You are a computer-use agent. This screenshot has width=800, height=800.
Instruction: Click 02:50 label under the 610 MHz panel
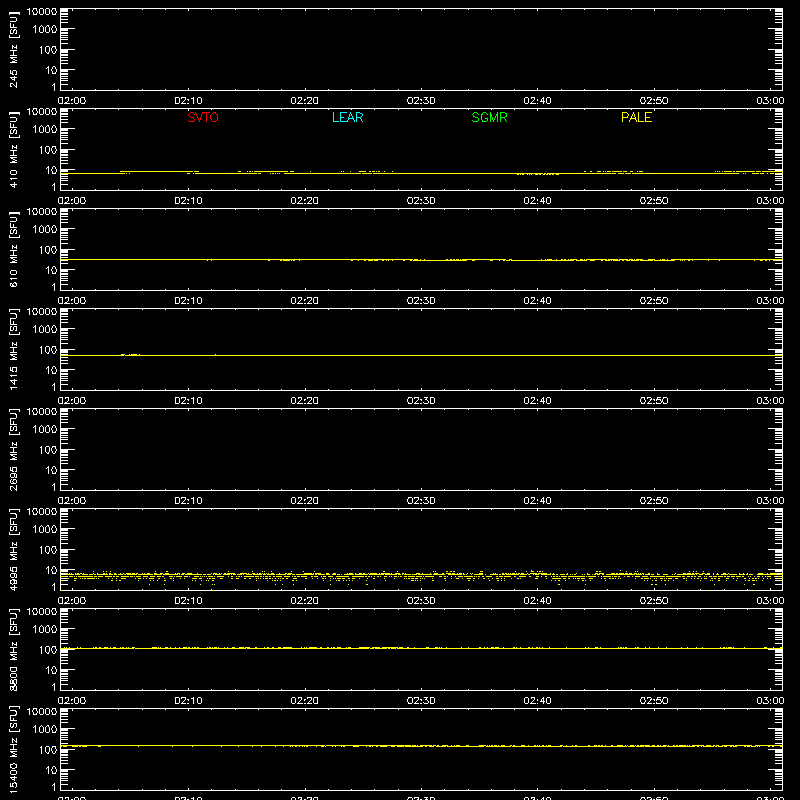click(x=654, y=301)
